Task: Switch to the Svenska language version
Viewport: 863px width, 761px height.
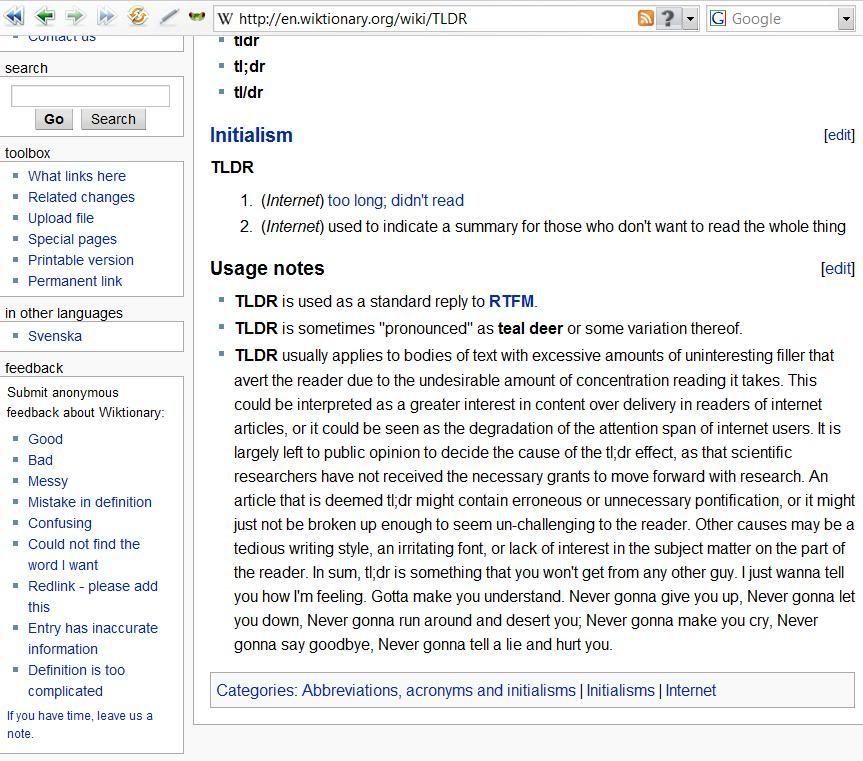Action: click(x=55, y=336)
